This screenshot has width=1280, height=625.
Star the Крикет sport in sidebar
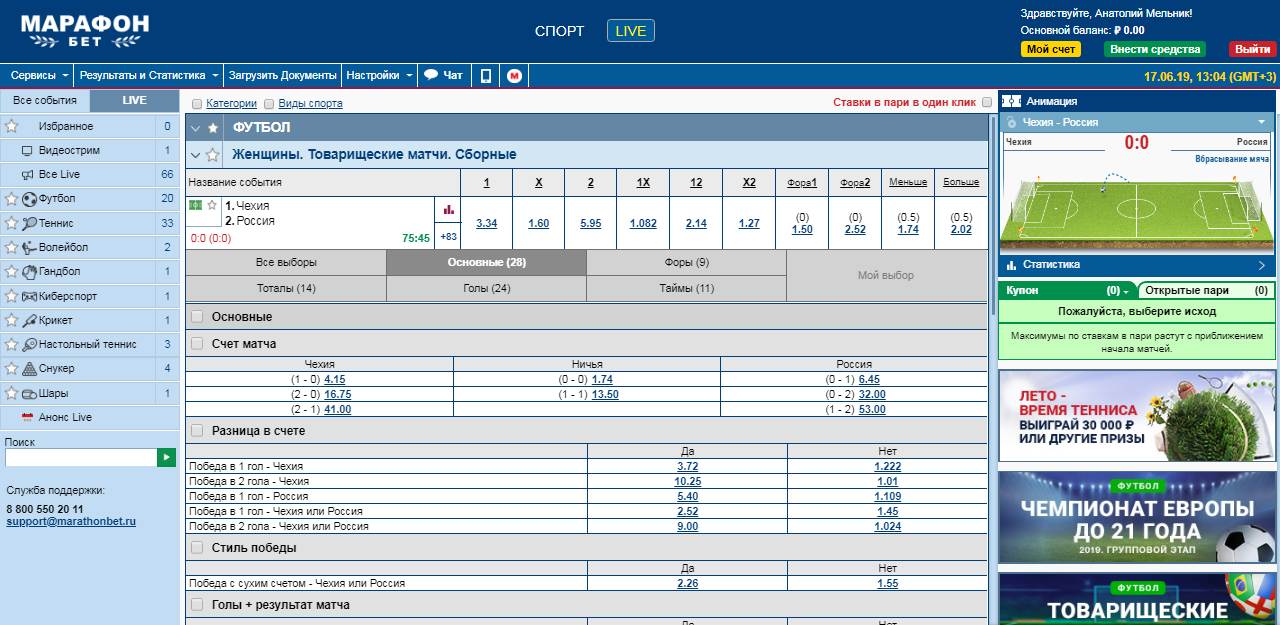(x=12, y=320)
